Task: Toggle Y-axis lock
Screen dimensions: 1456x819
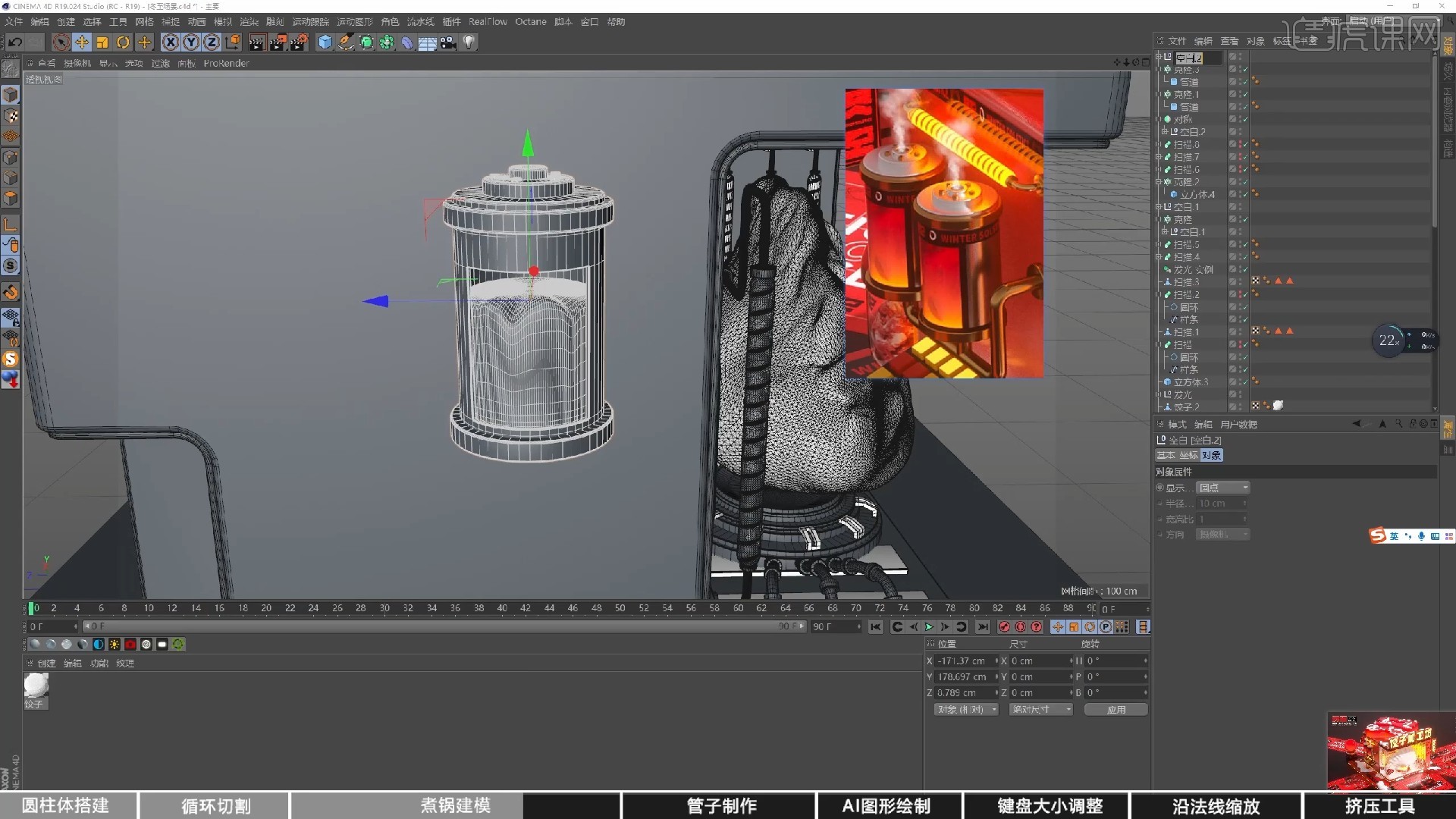Action: [191, 42]
